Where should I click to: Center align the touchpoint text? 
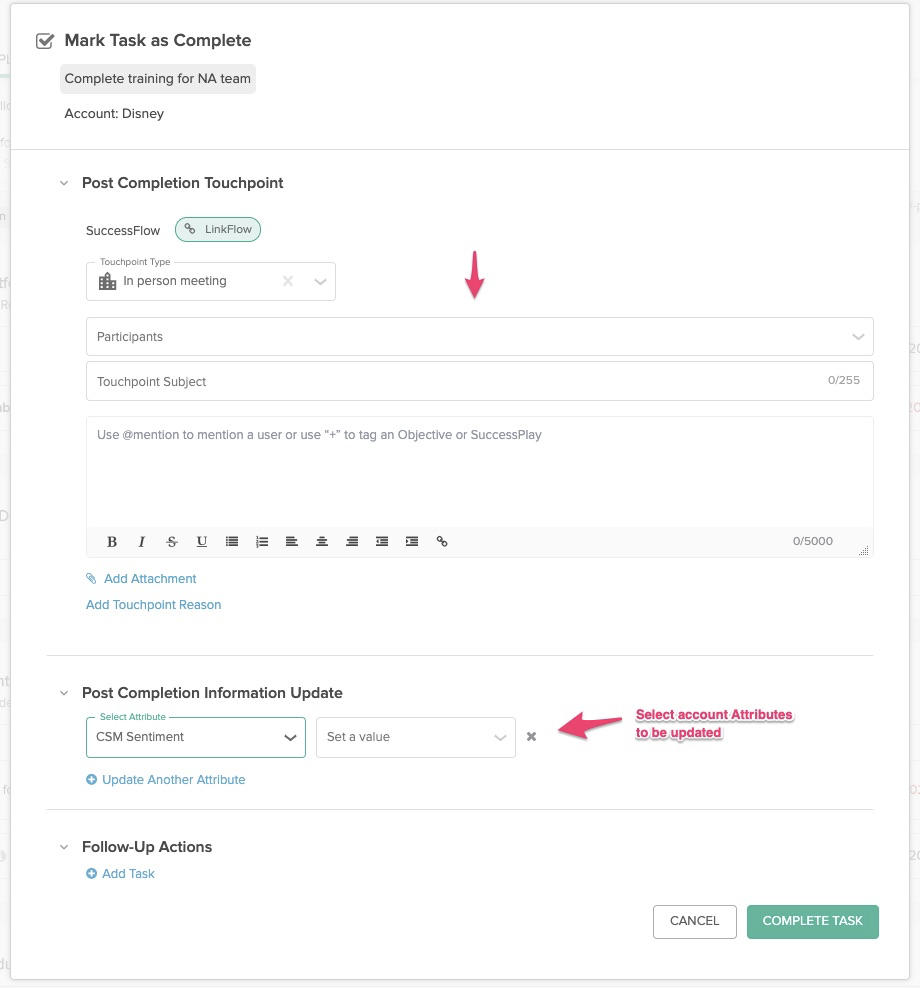(x=321, y=541)
